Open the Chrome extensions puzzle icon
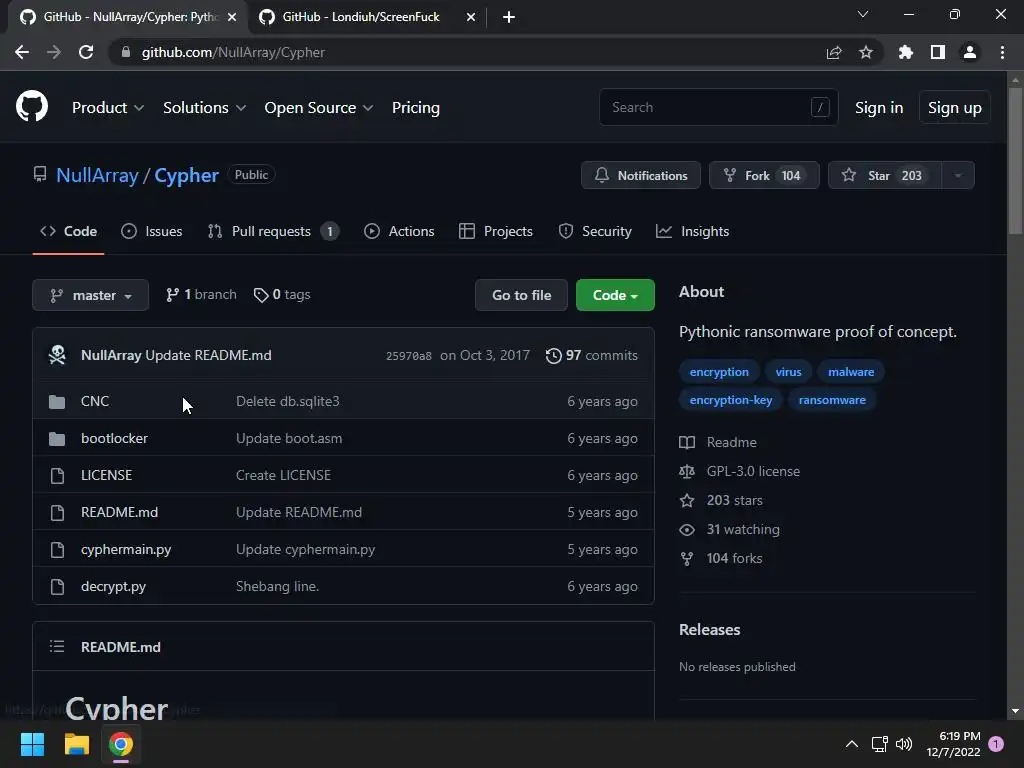This screenshot has height=768, width=1024. (x=906, y=52)
